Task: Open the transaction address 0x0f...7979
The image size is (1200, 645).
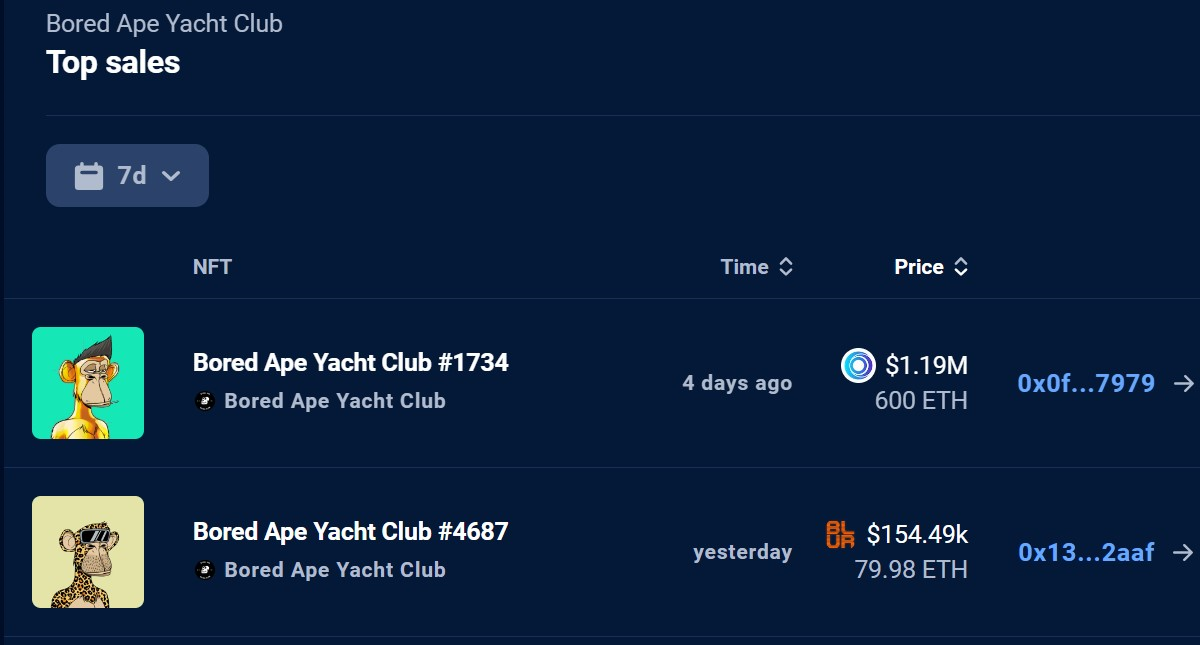Action: click(x=1086, y=383)
